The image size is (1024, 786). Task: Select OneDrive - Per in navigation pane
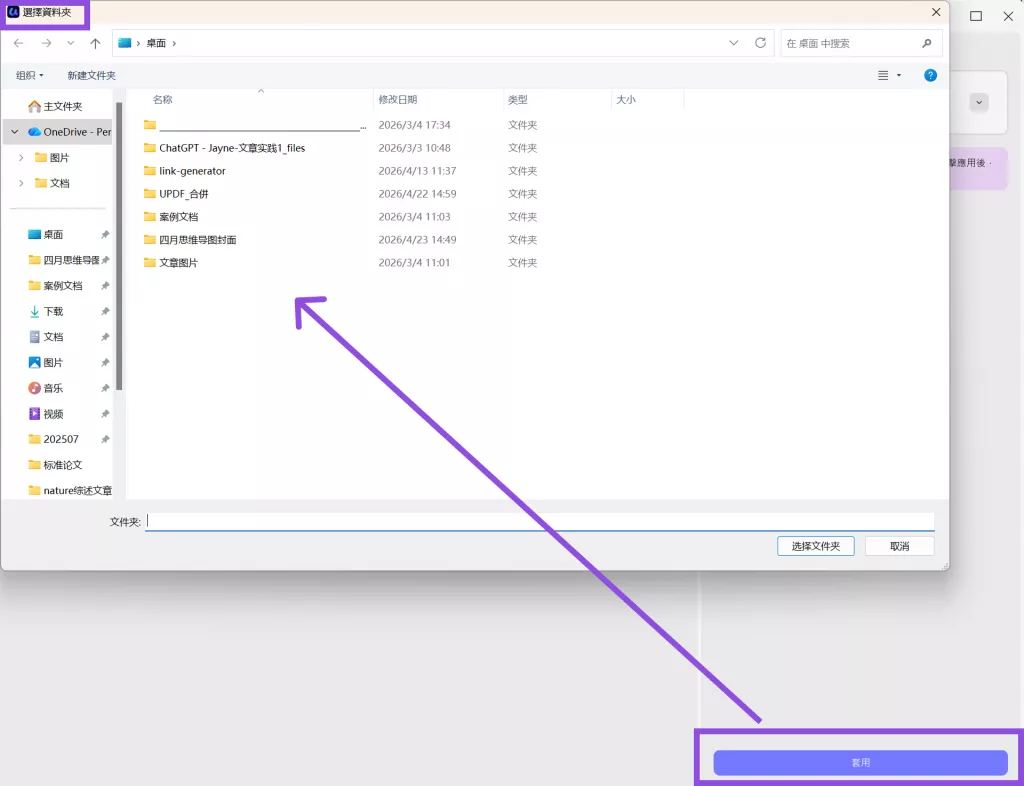69,132
